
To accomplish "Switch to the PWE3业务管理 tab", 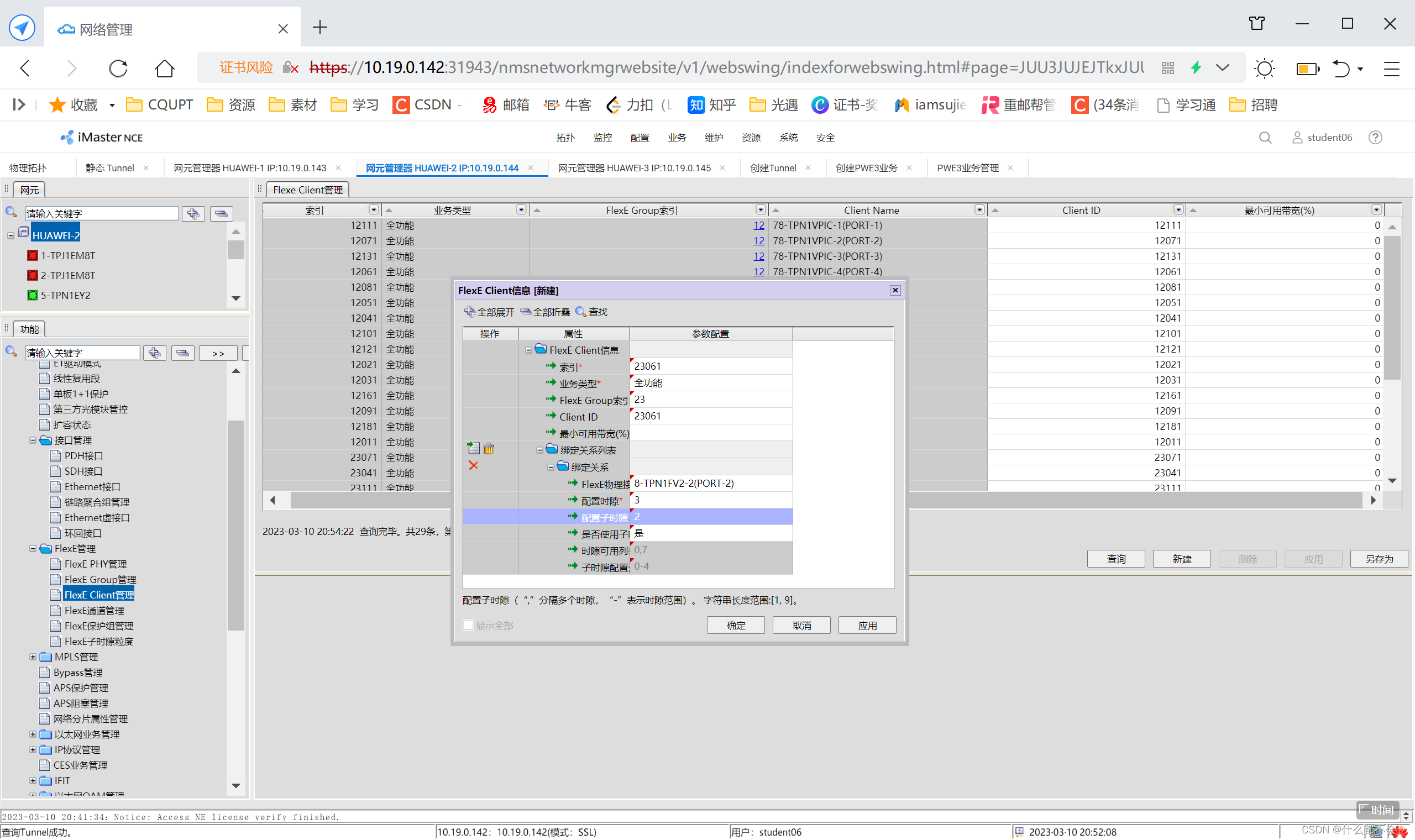I will [967, 168].
